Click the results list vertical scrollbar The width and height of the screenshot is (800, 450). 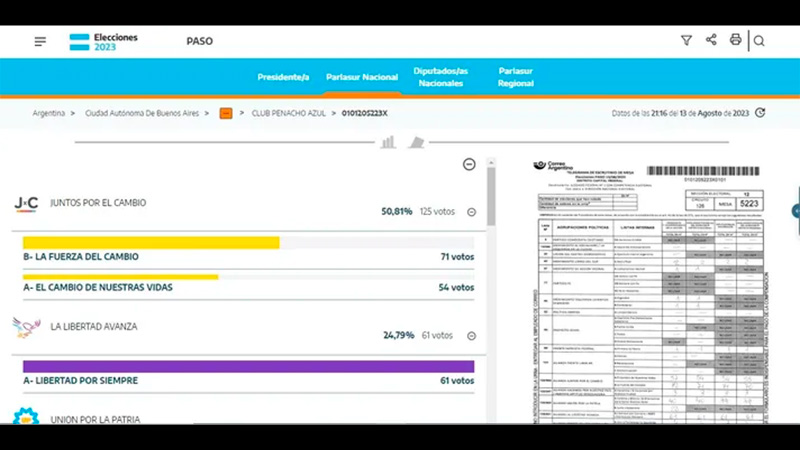click(491, 291)
